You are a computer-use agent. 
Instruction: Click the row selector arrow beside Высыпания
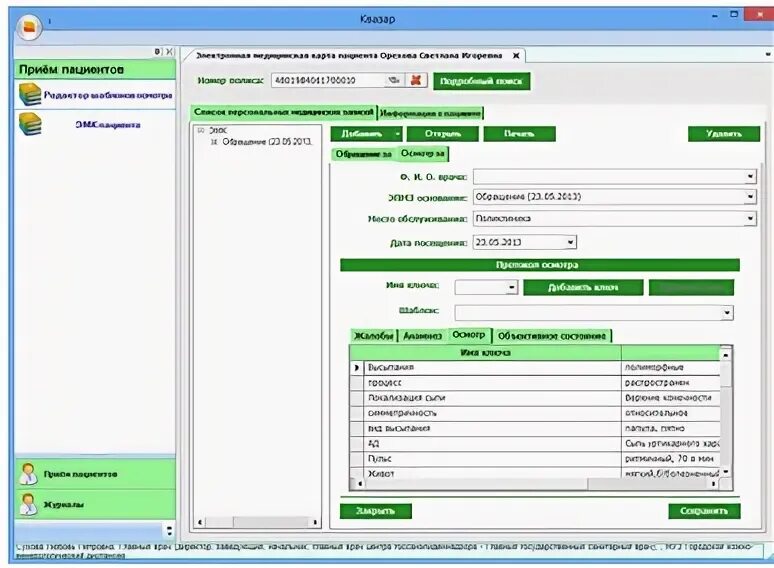(357, 368)
